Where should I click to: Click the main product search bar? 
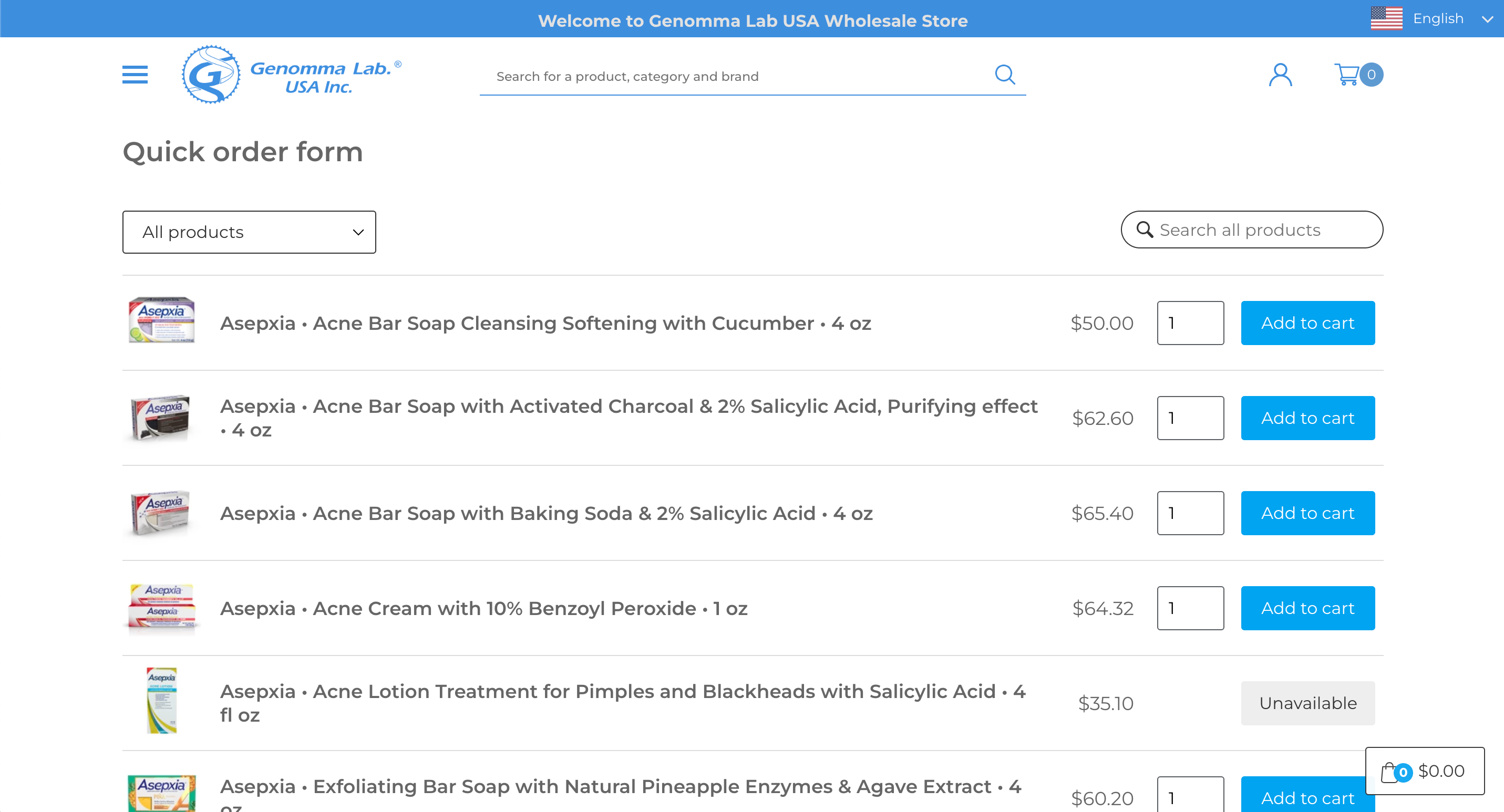coord(736,76)
